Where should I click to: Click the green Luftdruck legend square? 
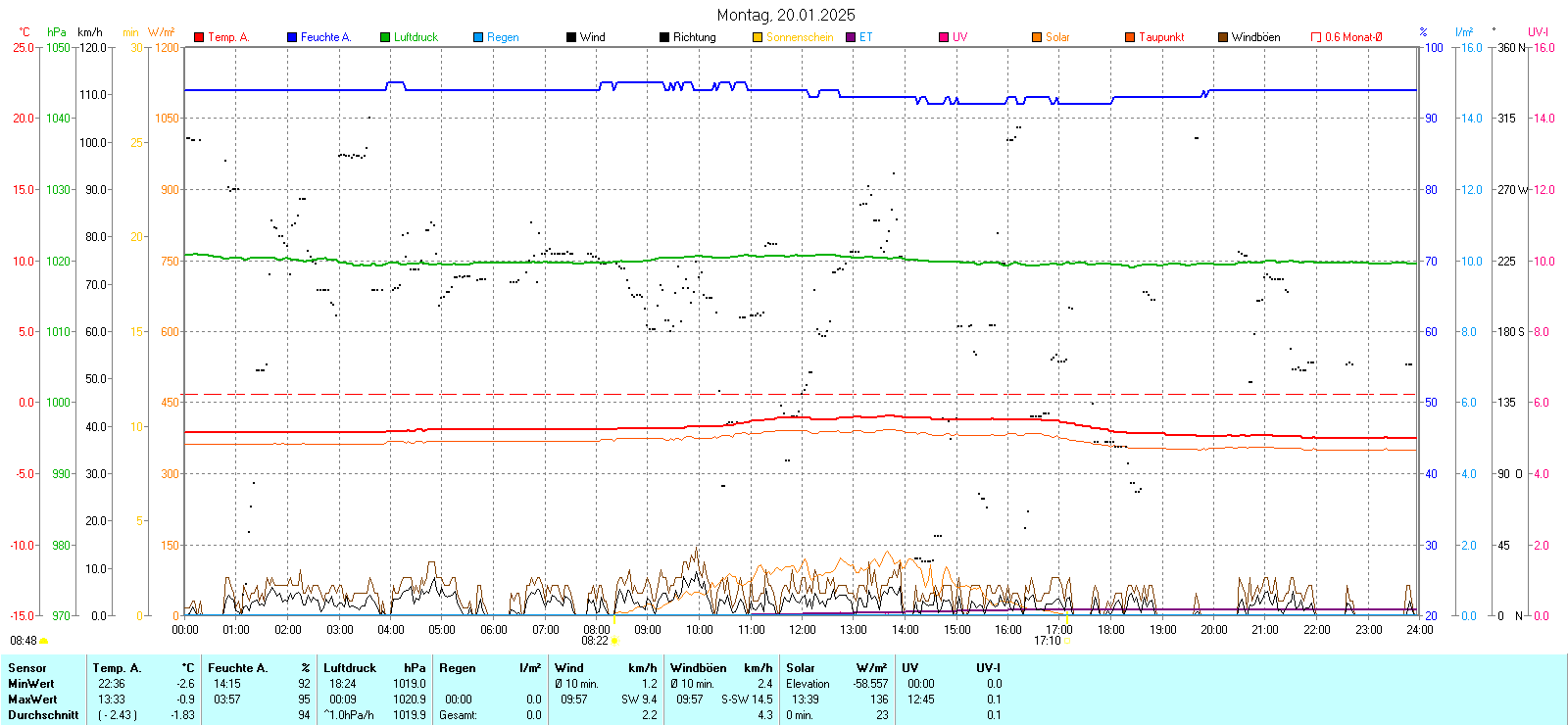pos(385,37)
